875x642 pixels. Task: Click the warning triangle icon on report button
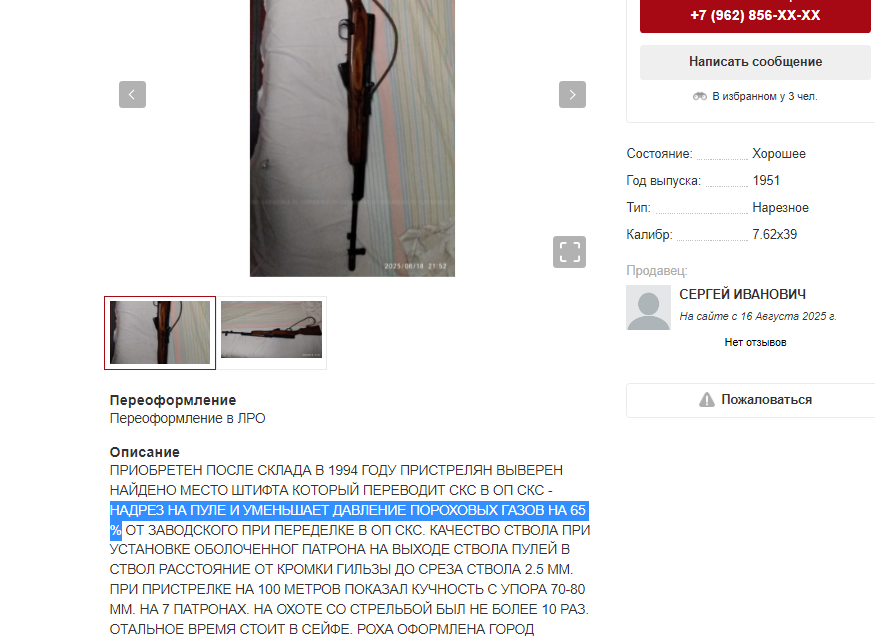point(706,400)
